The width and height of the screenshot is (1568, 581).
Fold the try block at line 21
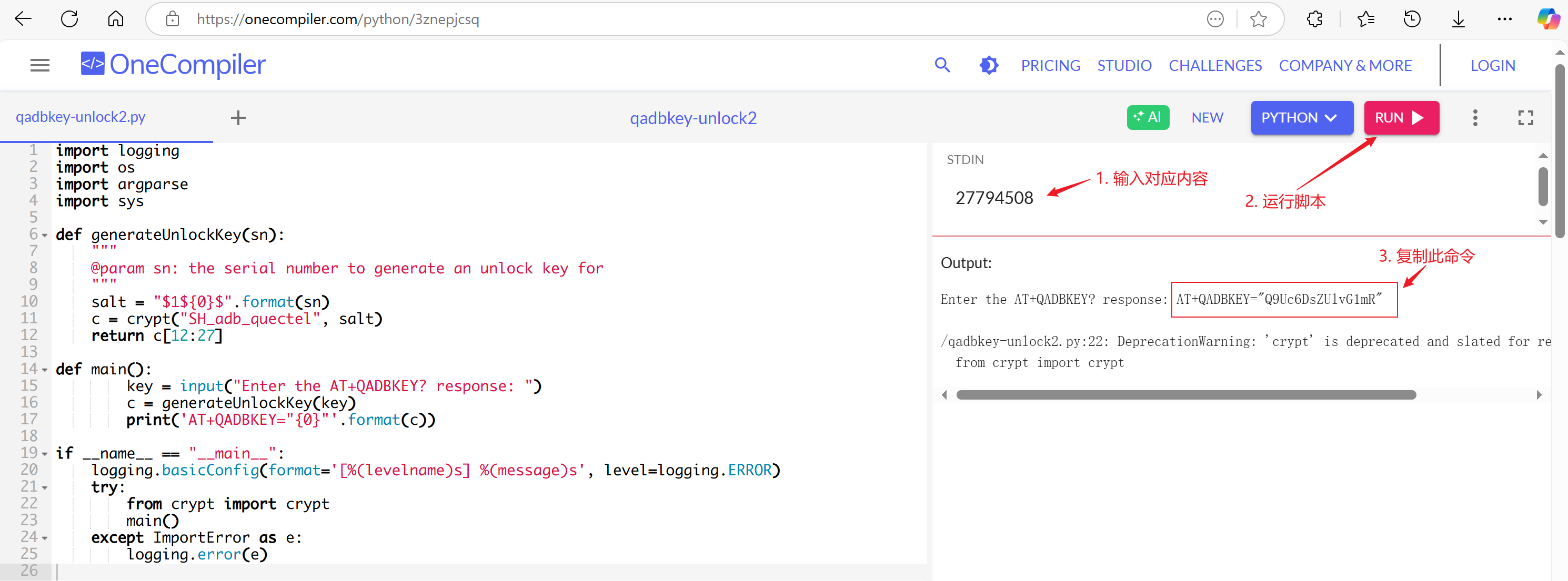pyautogui.click(x=45, y=487)
